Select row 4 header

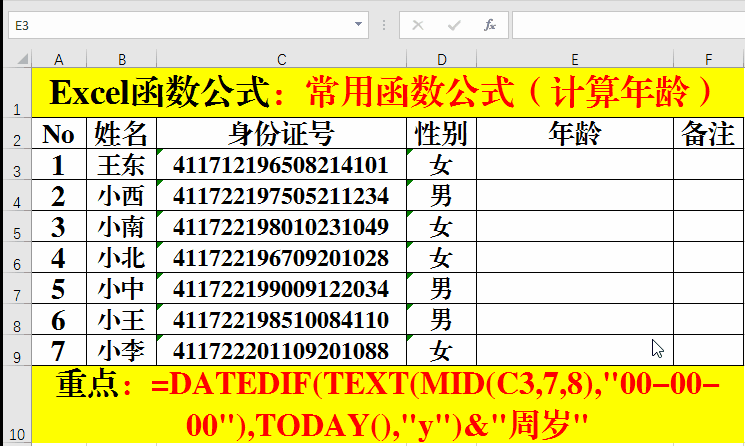coord(18,195)
